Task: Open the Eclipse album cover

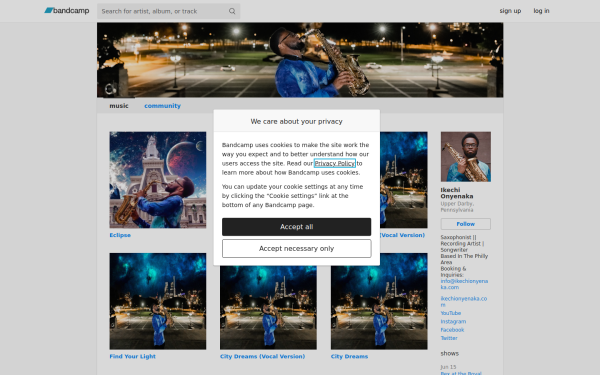Action: (x=158, y=180)
